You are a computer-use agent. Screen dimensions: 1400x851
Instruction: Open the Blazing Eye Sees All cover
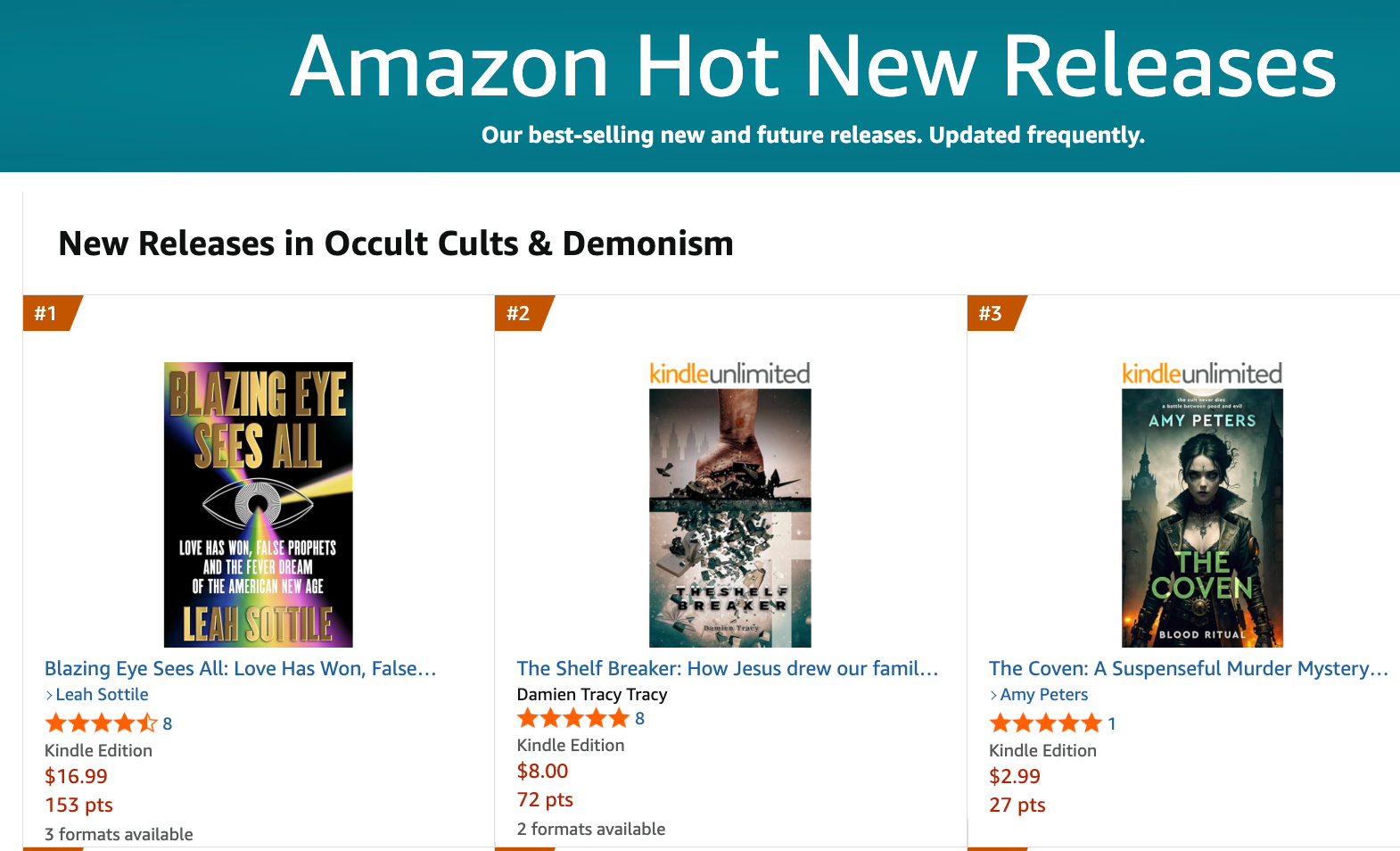258,504
